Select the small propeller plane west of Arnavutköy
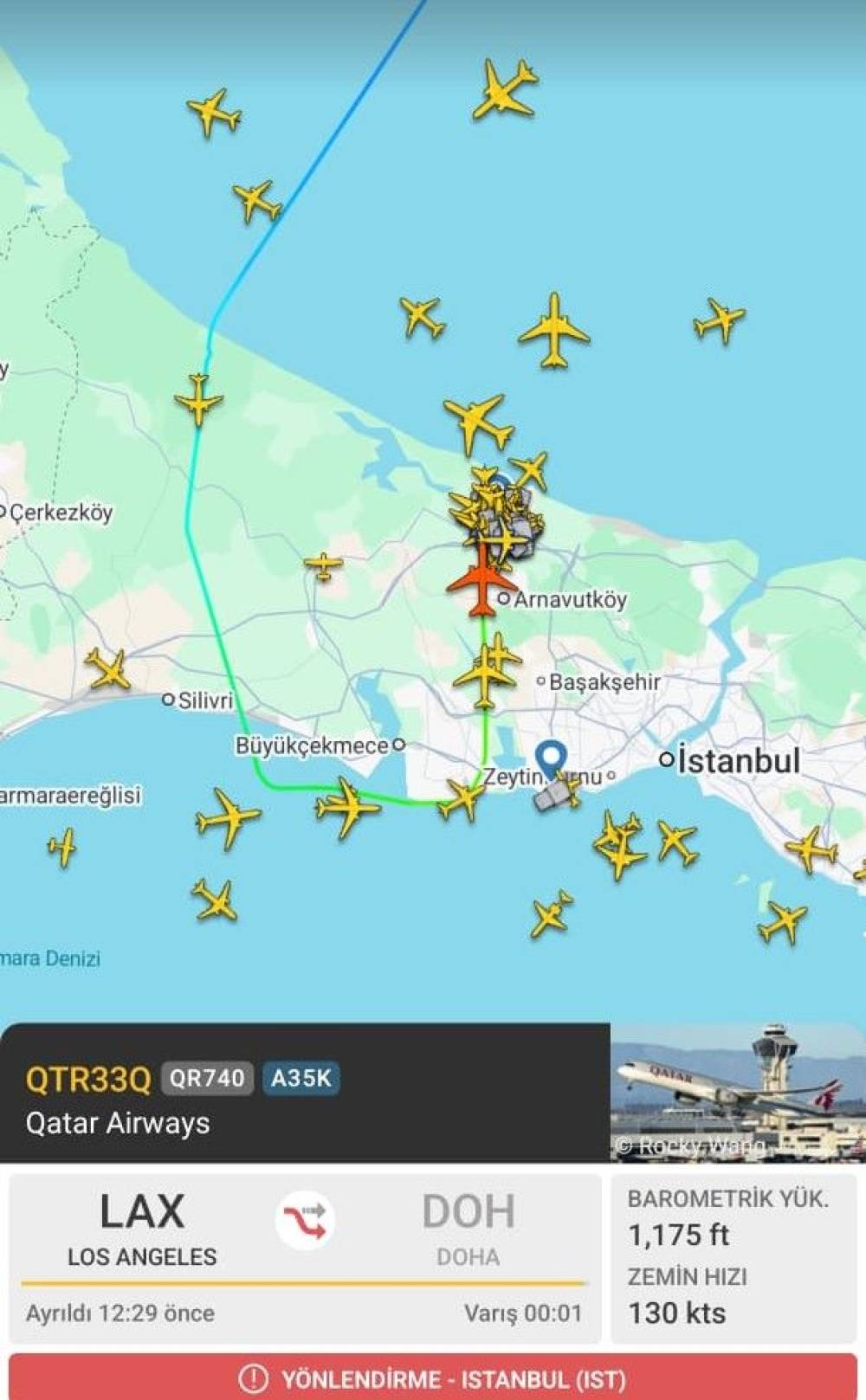The width and height of the screenshot is (866, 1400). 324,566
